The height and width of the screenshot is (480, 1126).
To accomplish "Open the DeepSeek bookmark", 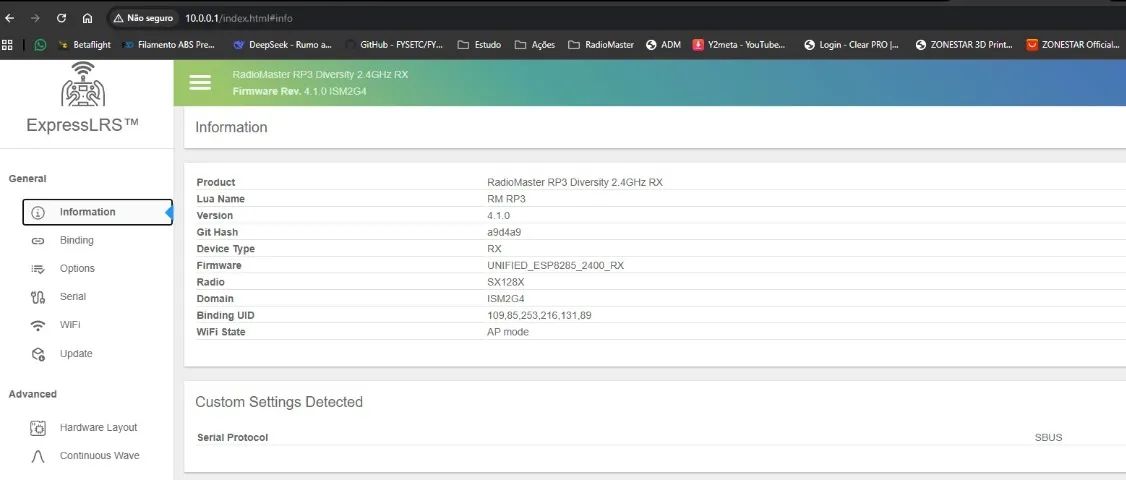I will pyautogui.click(x=282, y=45).
